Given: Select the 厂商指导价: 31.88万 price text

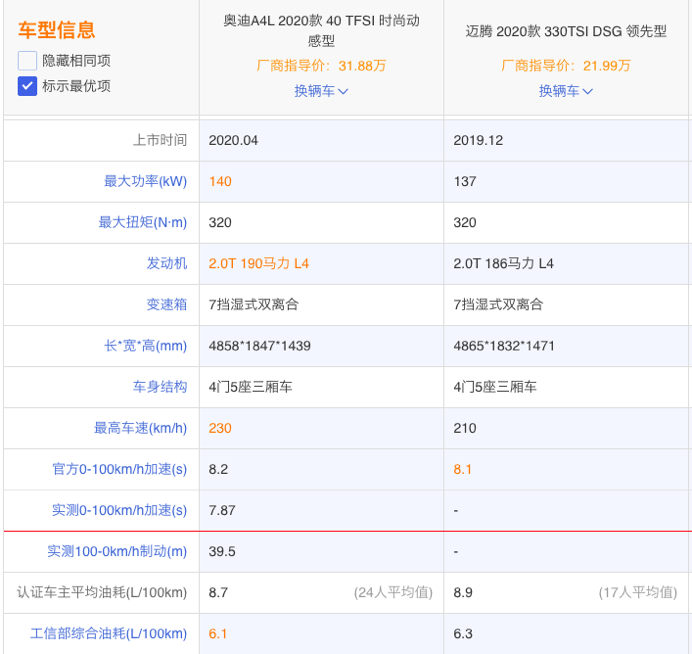Looking at the screenshot, I should pos(321,66).
